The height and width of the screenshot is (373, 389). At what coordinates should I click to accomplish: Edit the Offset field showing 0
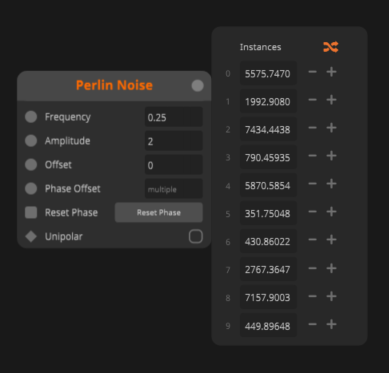[x=174, y=165]
